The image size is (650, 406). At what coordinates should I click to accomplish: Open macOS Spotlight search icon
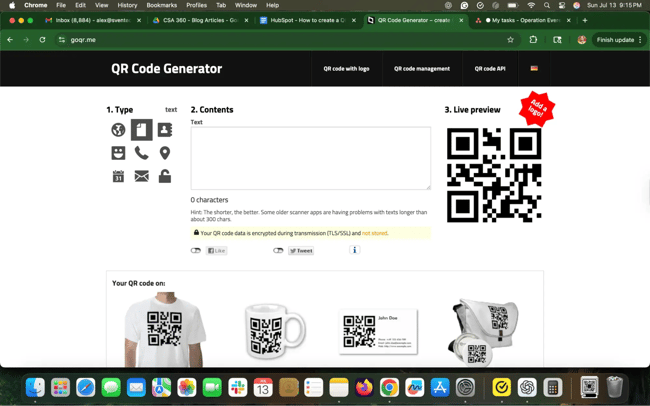click(547, 5)
